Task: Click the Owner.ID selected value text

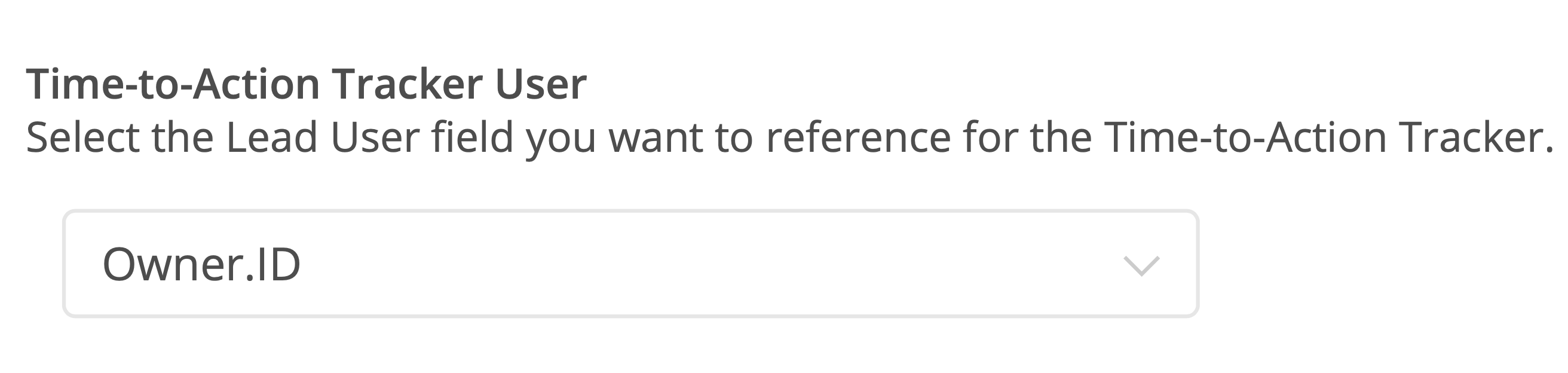Action: click(x=201, y=265)
